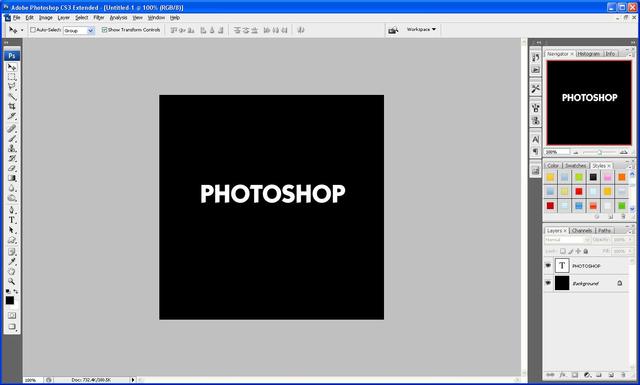Expand the collapsed dock panel strip
The height and width of the screenshot is (385, 640).
click(538, 42)
